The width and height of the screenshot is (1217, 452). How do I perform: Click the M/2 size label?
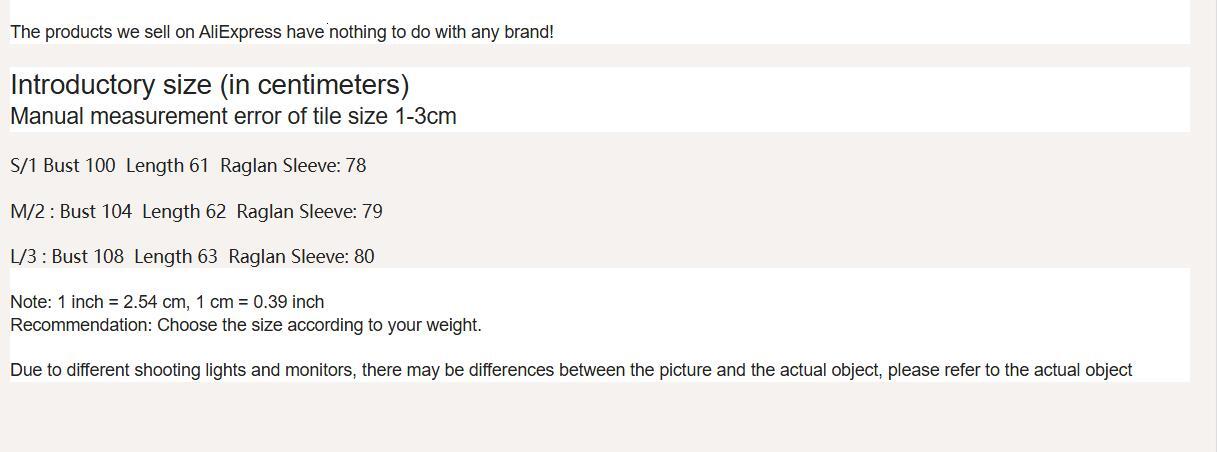click(28, 212)
